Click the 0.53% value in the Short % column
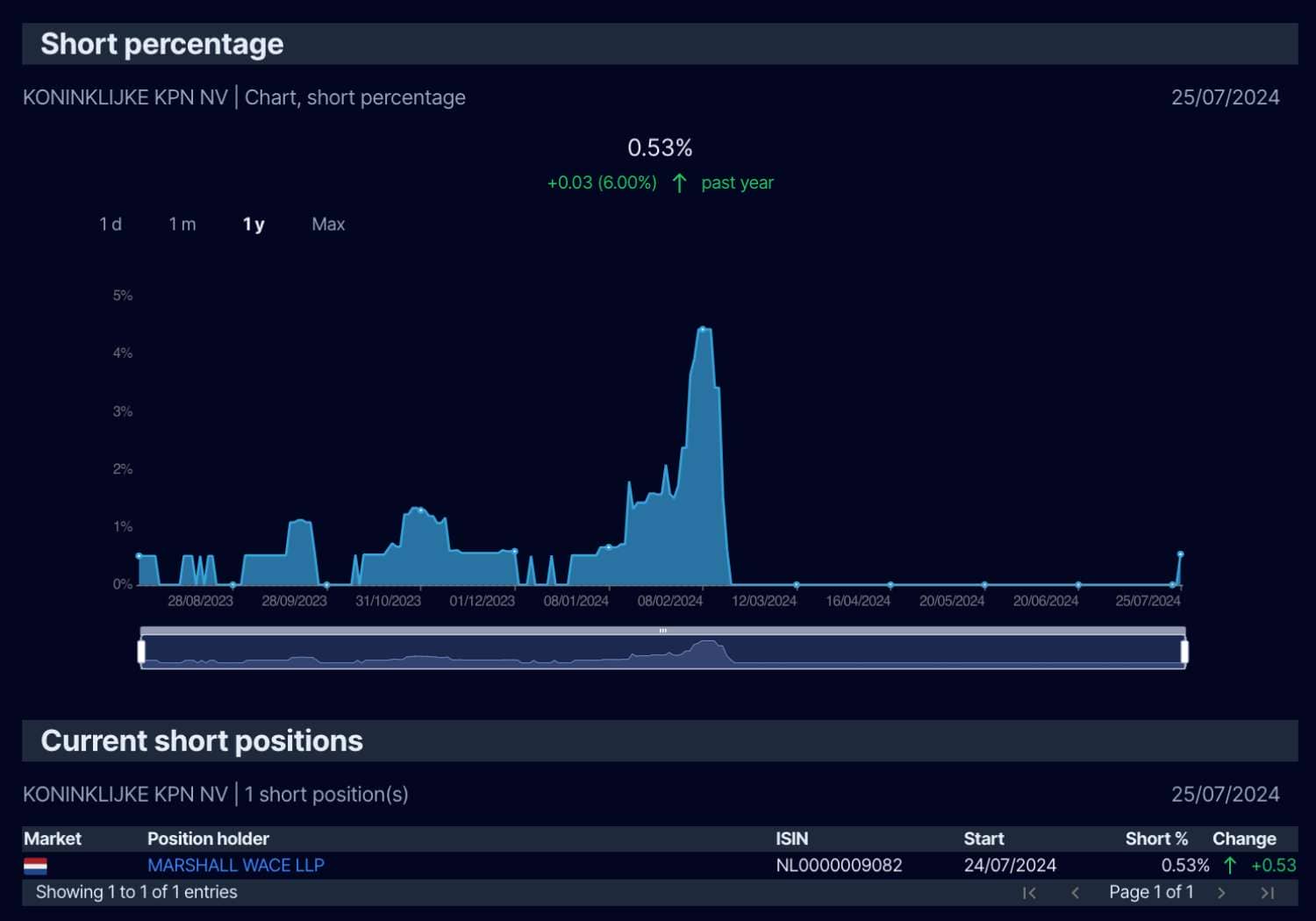This screenshot has height=921, width=1316. (x=1185, y=866)
